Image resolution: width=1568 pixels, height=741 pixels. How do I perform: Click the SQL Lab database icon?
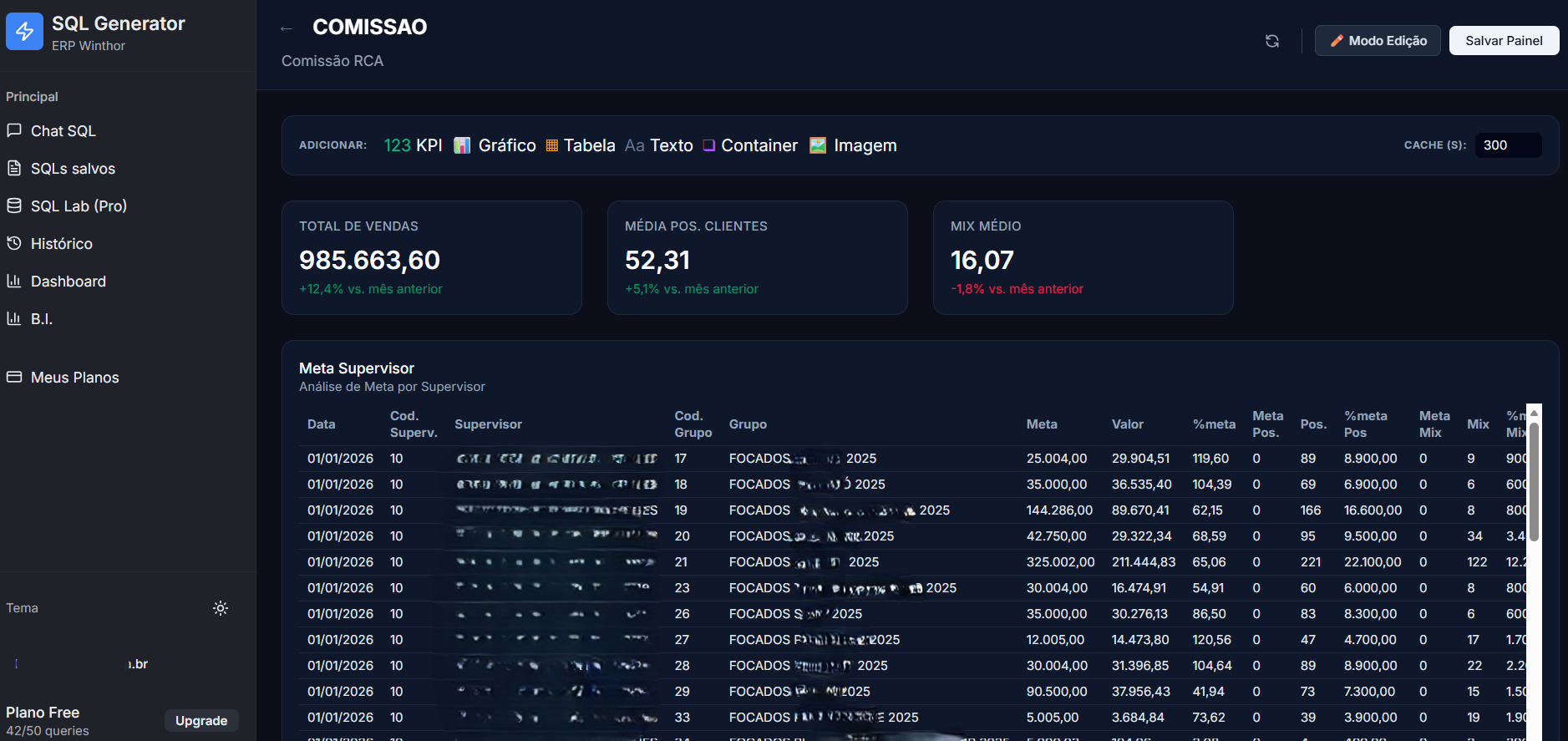[x=14, y=206]
